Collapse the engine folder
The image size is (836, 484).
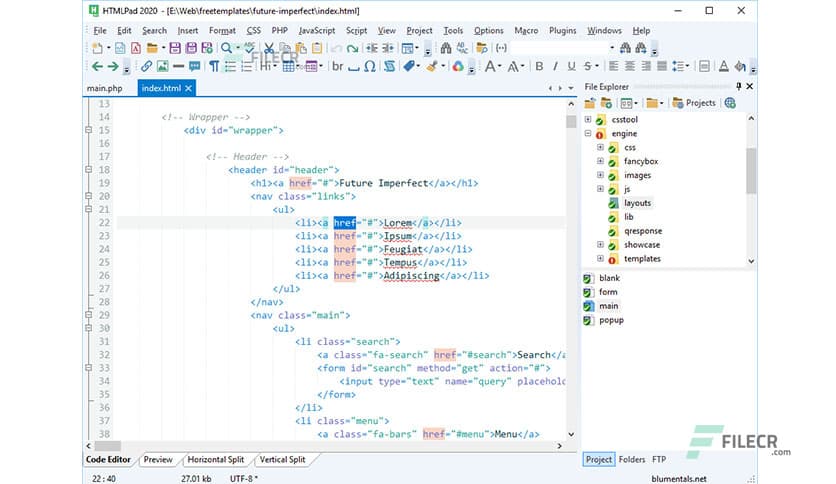588,133
